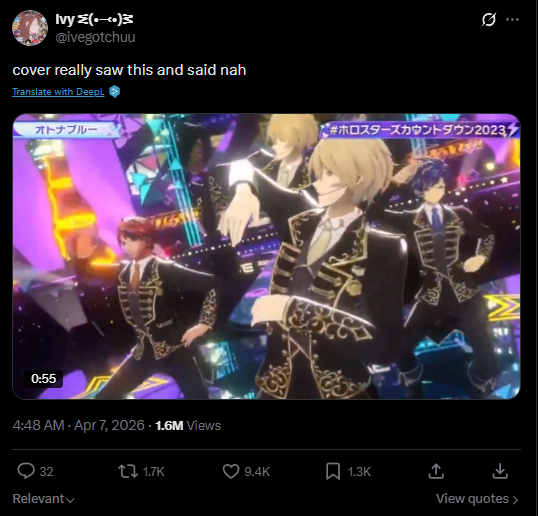Click the Translate with DeepL link

58,92
